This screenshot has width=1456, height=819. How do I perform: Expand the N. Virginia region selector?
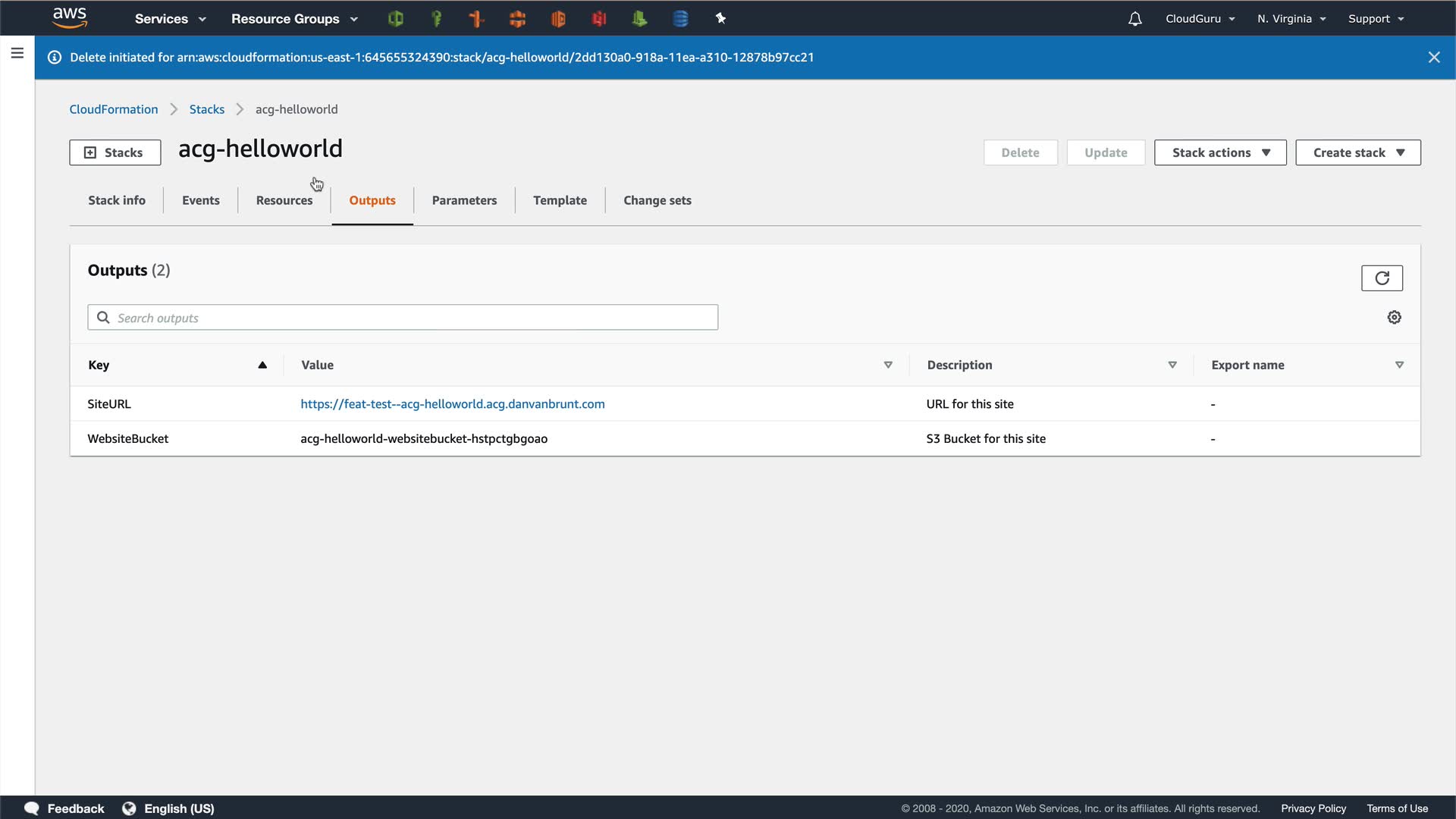pos(1291,19)
